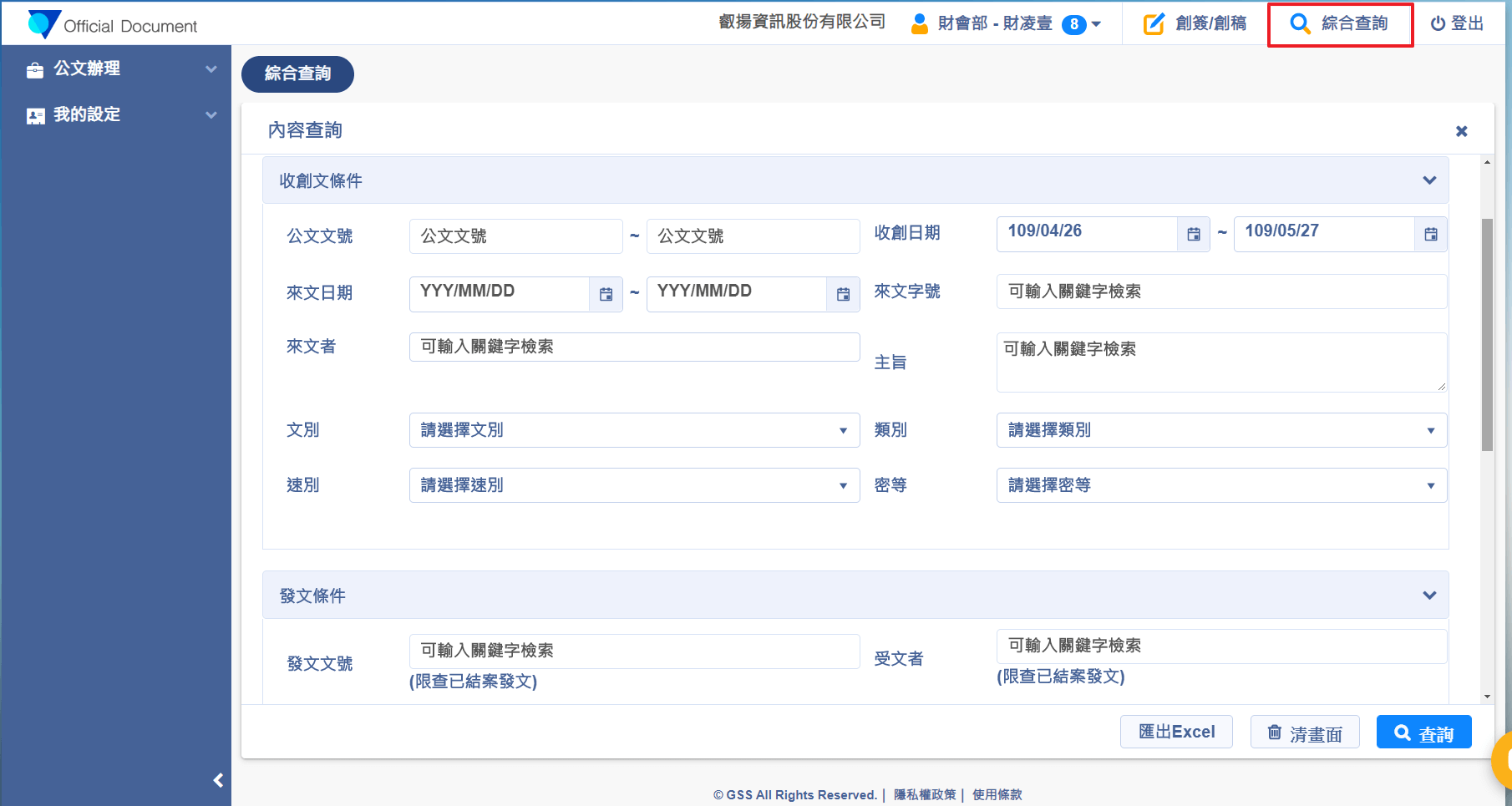Open the 請選擇速別 dropdown
This screenshot has height=806, width=1512.
(634, 485)
